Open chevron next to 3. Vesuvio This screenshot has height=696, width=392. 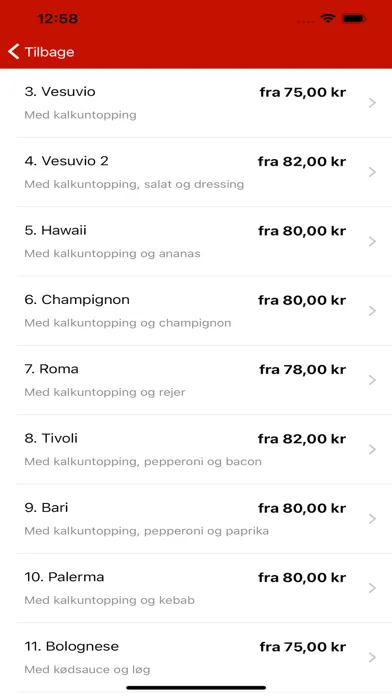372,103
